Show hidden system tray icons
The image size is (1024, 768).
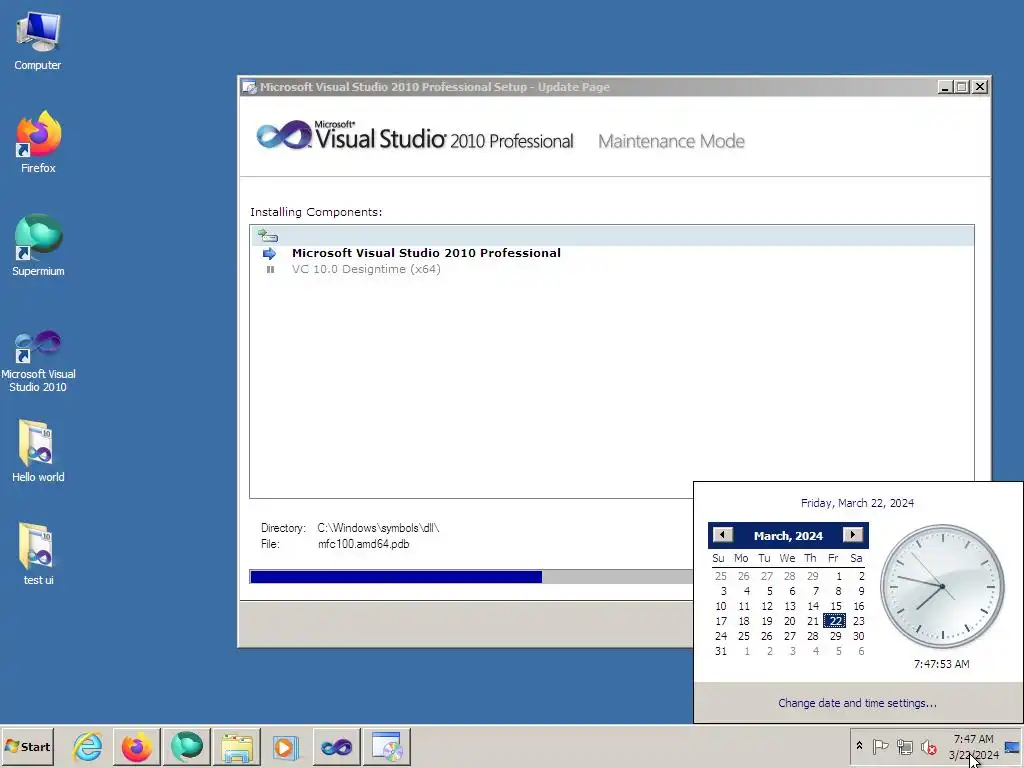click(x=859, y=746)
